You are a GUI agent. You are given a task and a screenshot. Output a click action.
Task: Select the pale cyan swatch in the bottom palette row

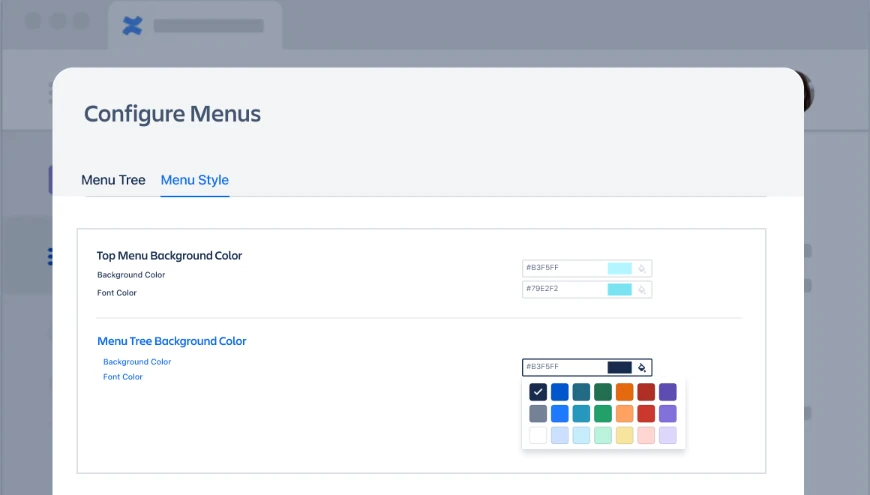point(581,435)
